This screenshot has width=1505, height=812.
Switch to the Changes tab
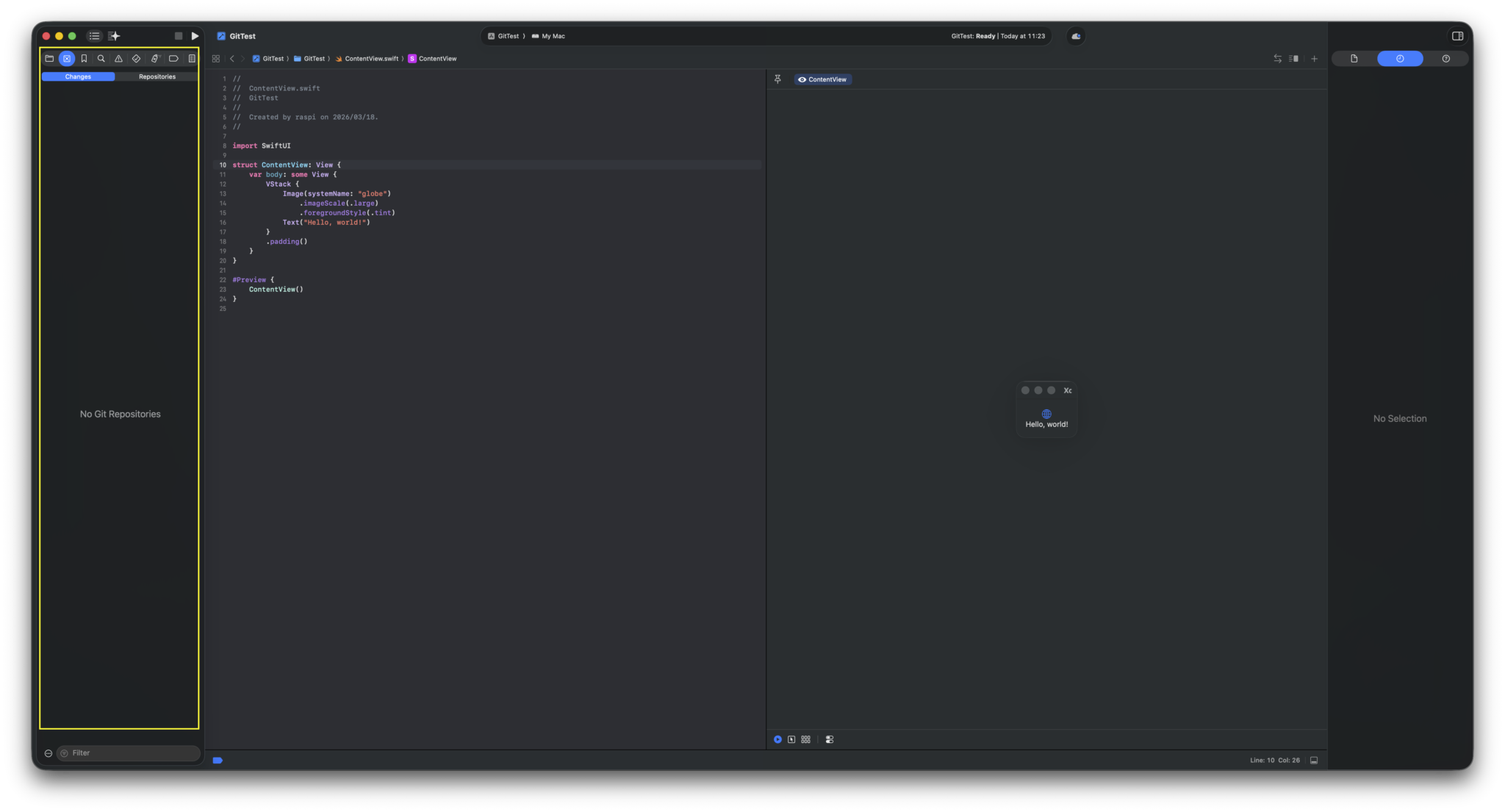(x=78, y=76)
